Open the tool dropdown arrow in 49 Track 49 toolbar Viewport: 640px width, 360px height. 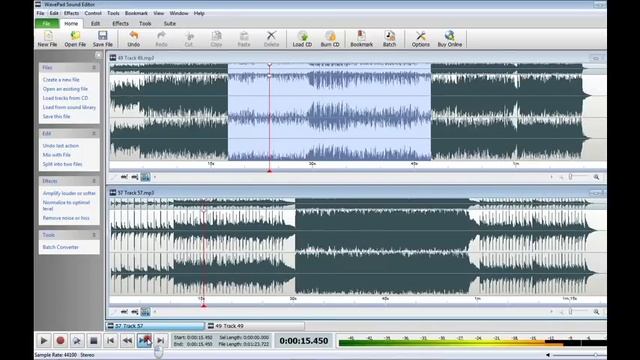pyautogui.click(x=155, y=177)
